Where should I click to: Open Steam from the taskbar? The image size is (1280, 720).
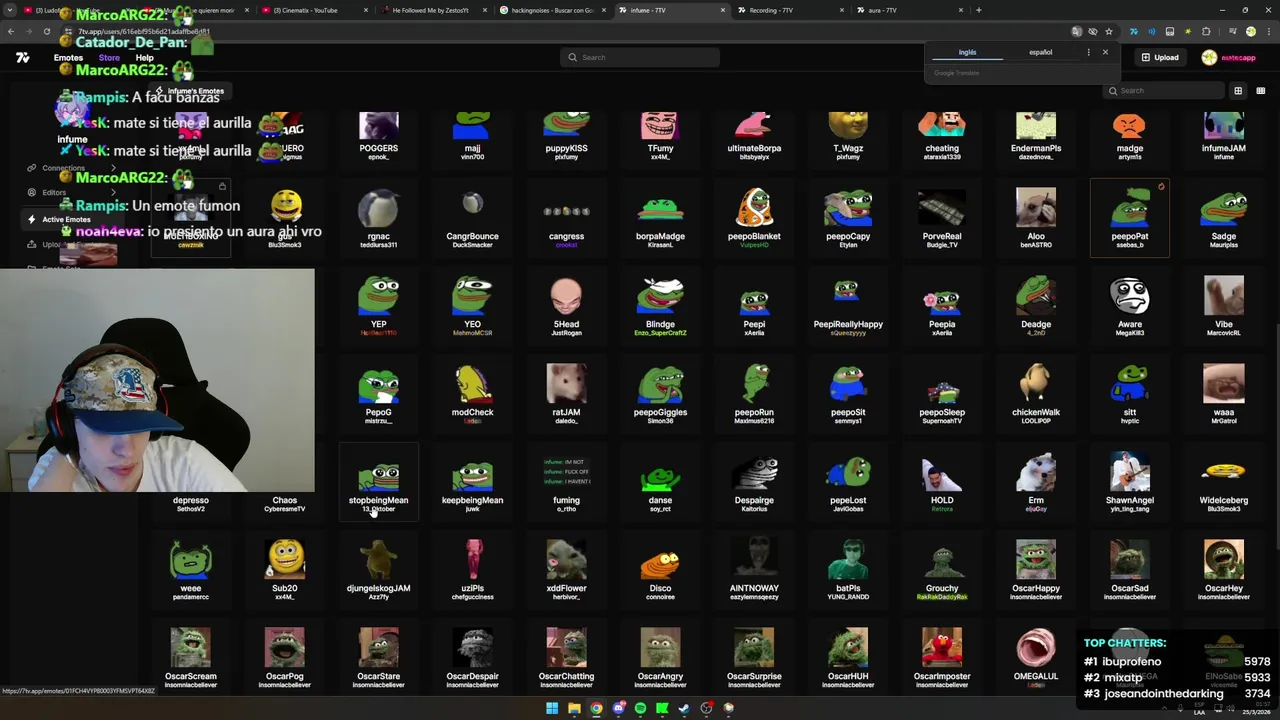[x=684, y=708]
